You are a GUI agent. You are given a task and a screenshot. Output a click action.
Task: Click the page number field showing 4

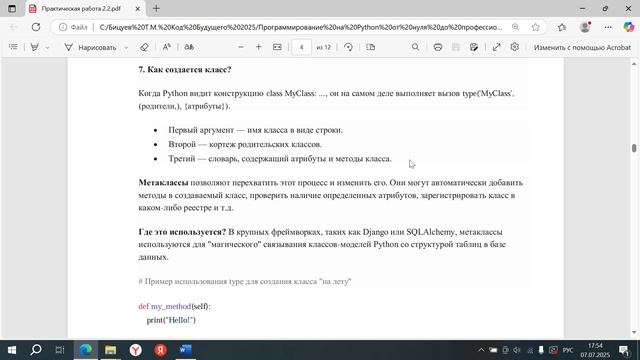pyautogui.click(x=301, y=47)
